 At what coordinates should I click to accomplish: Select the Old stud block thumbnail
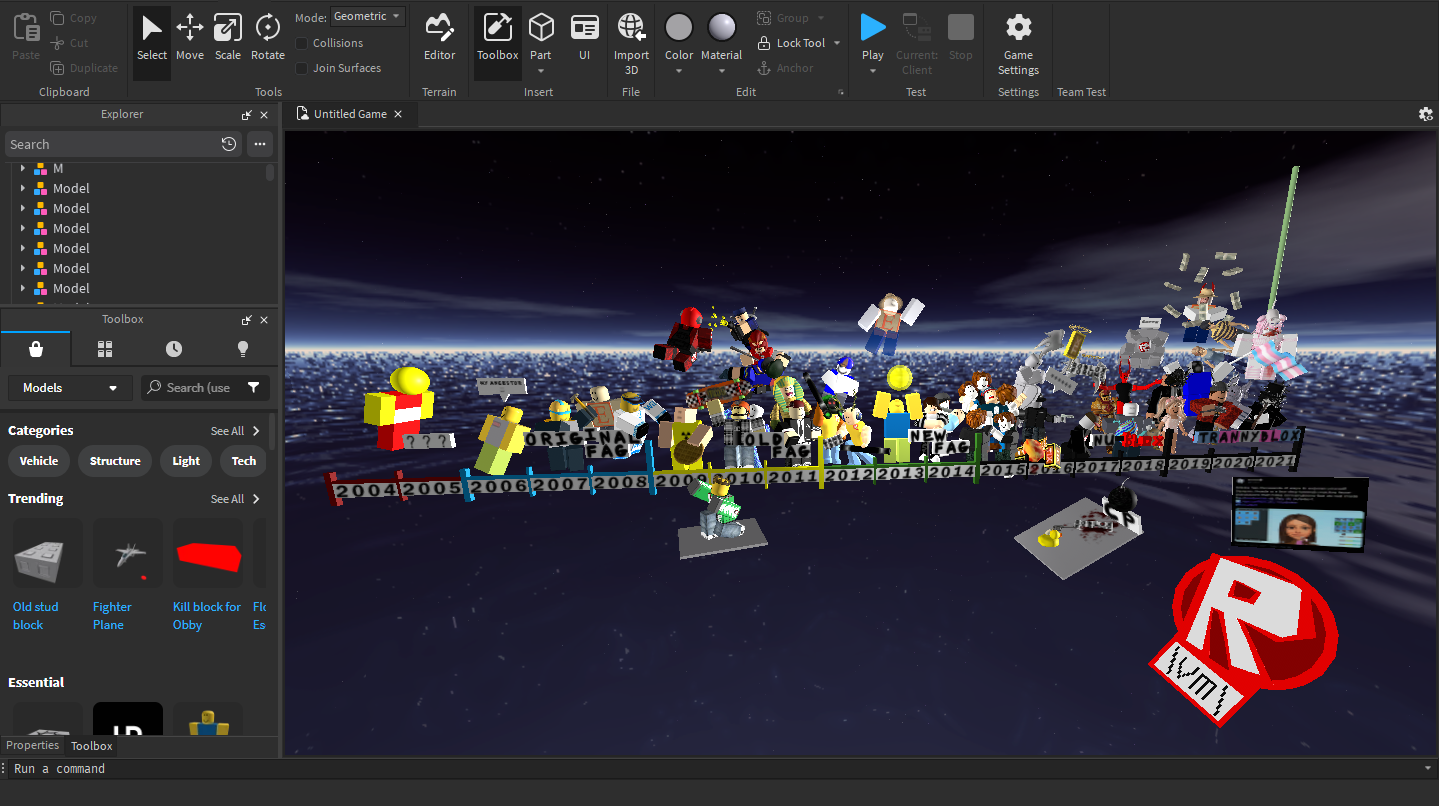(47, 553)
